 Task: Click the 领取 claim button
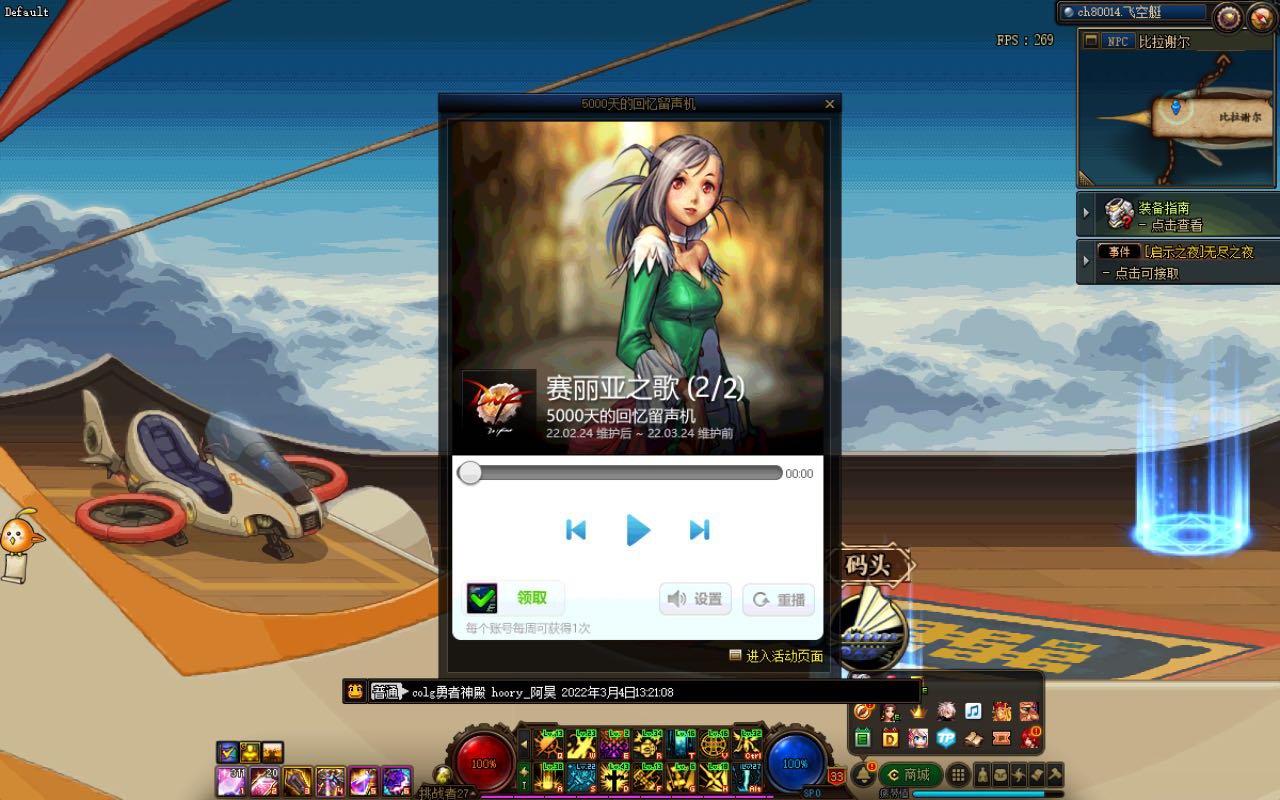point(514,598)
